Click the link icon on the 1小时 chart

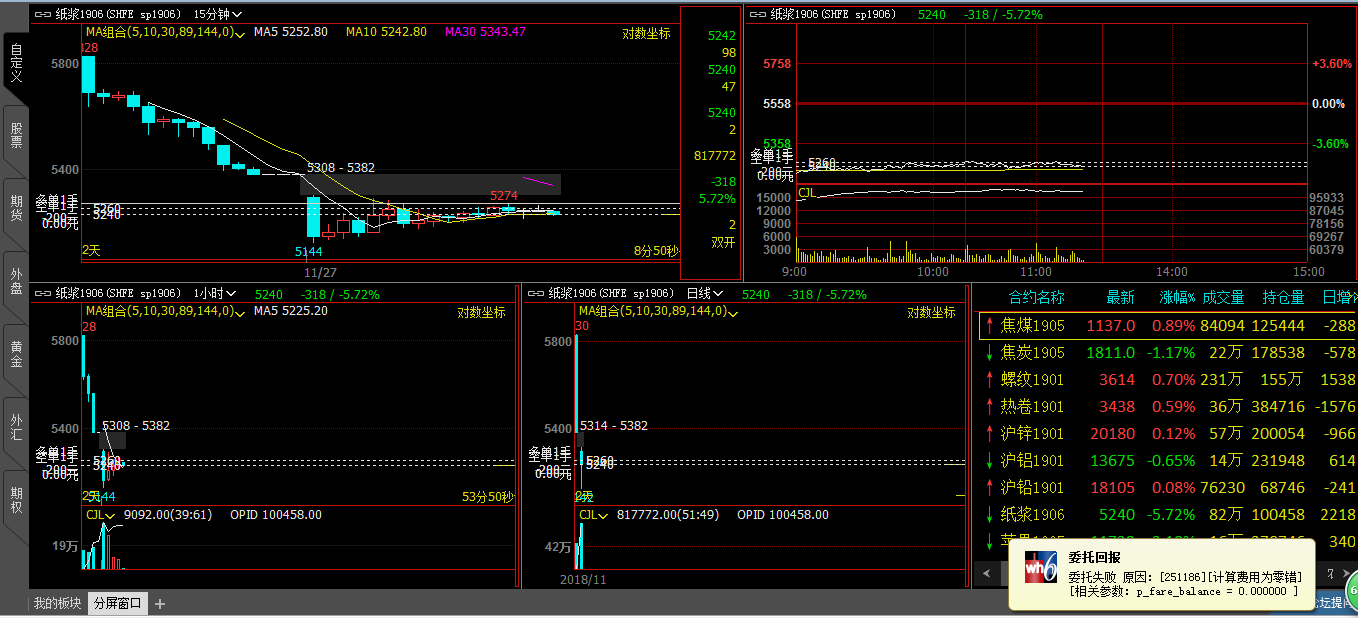pos(43,294)
